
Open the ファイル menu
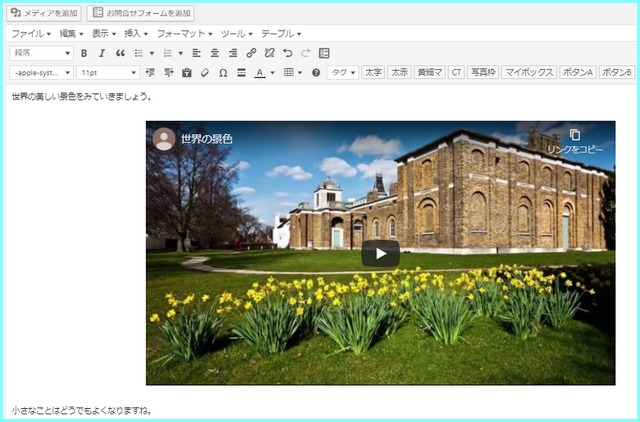coord(31,33)
